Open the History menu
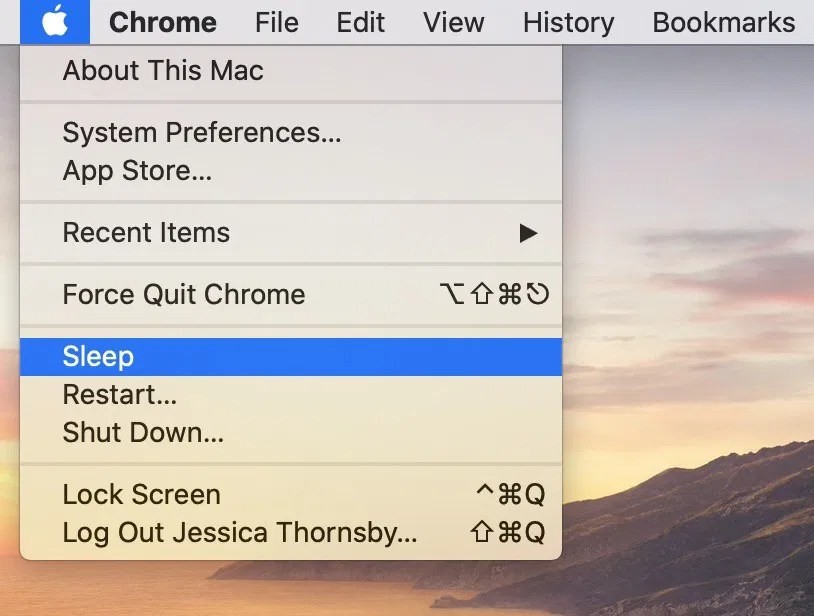Image resolution: width=814 pixels, height=616 pixels. click(x=567, y=22)
